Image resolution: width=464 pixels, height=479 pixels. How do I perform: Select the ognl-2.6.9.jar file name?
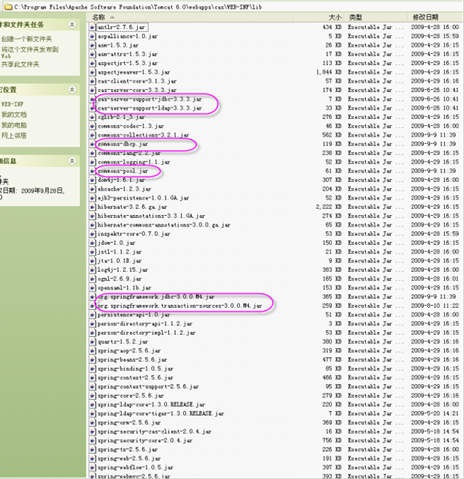point(120,279)
